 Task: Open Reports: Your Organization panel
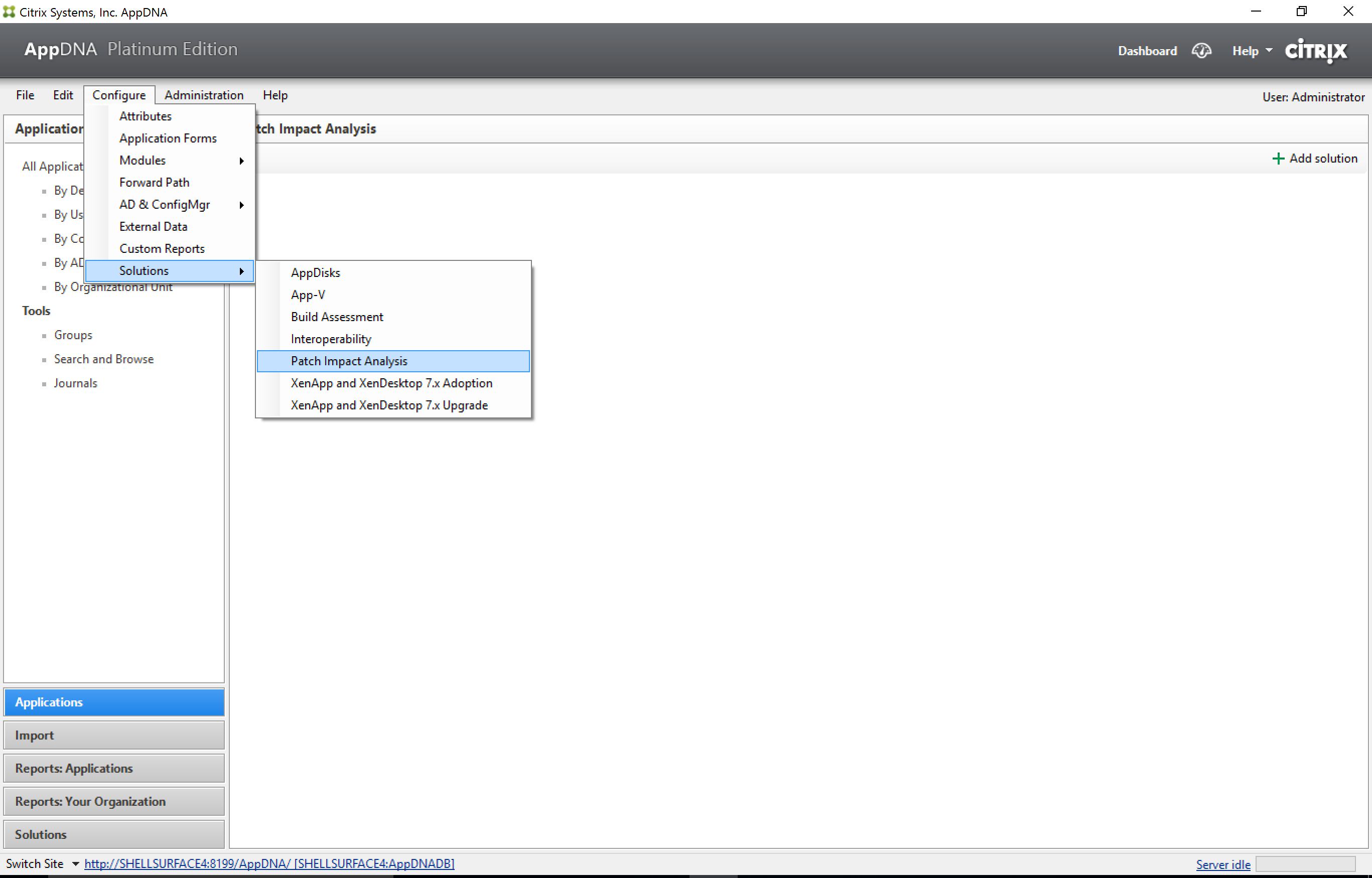[x=114, y=802]
